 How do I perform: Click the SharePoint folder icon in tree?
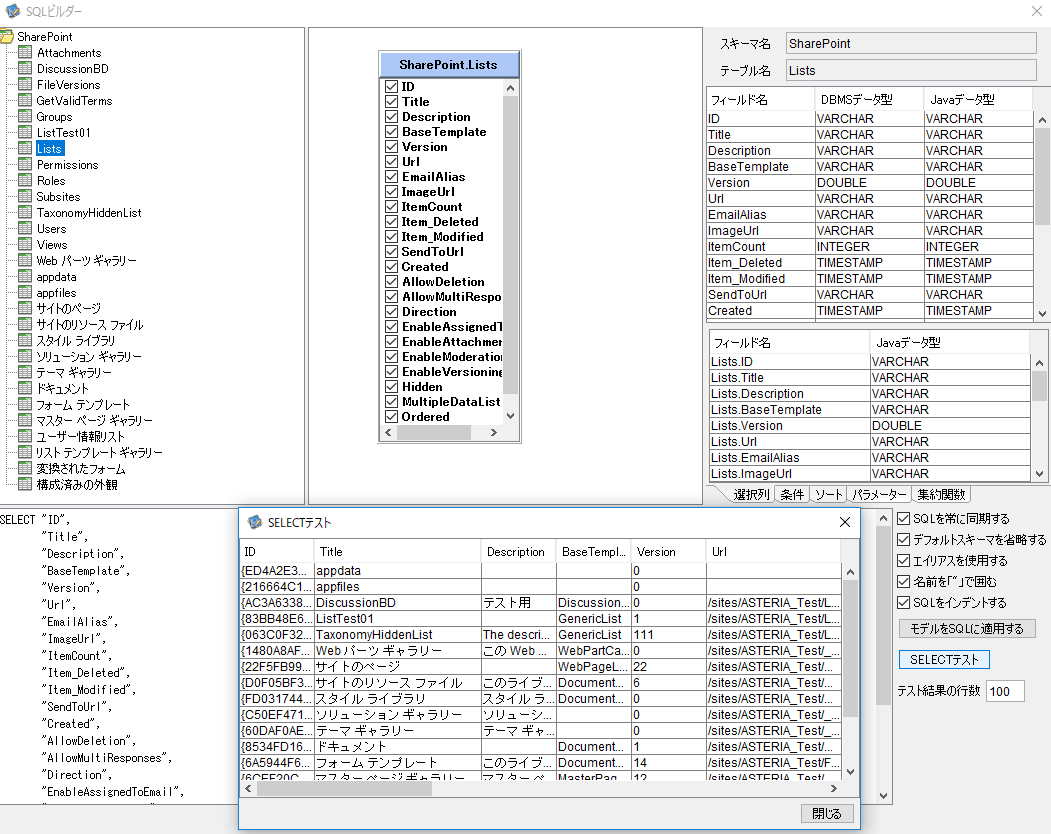6,37
